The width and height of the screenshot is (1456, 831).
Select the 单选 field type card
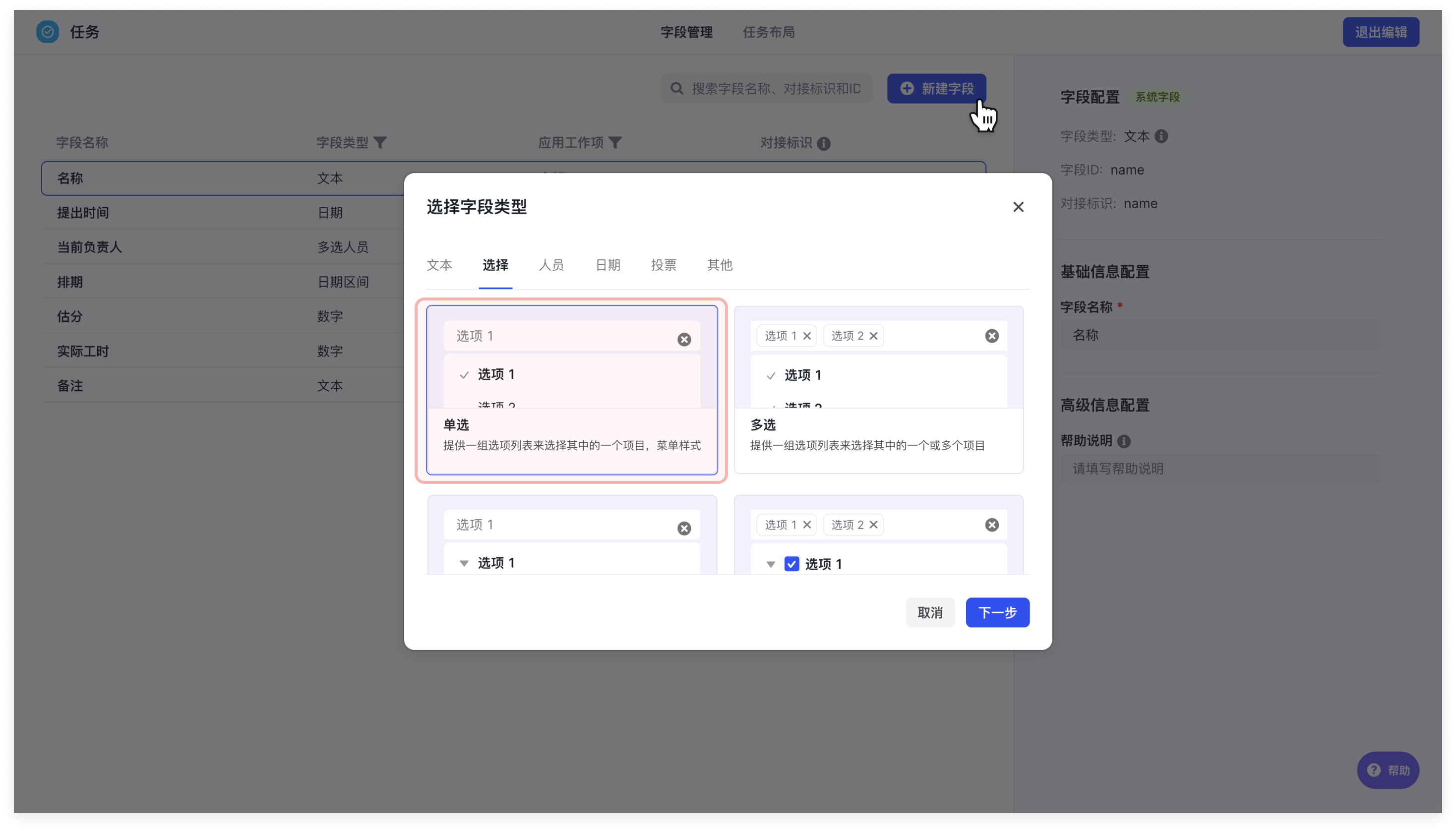(571, 390)
